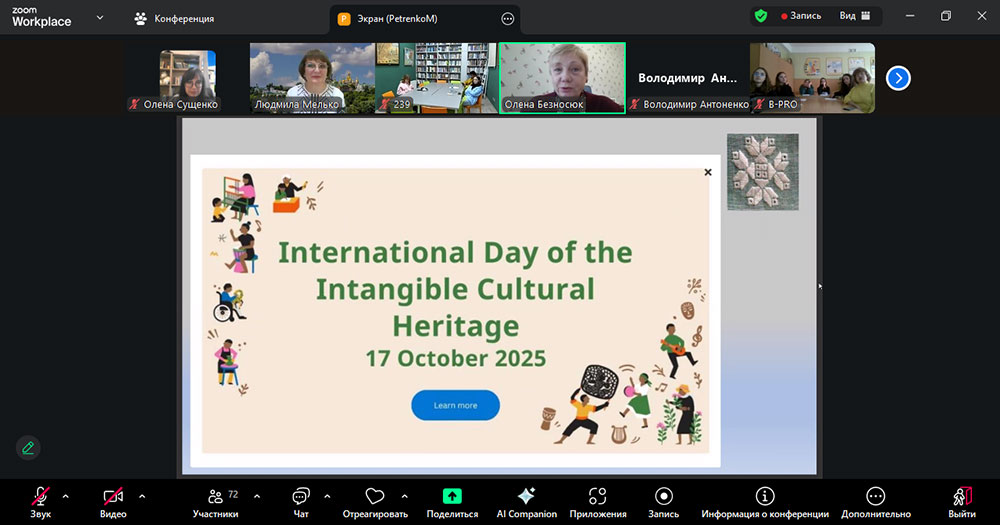Open conference information icon
The image size is (1000, 525).
pos(765,497)
